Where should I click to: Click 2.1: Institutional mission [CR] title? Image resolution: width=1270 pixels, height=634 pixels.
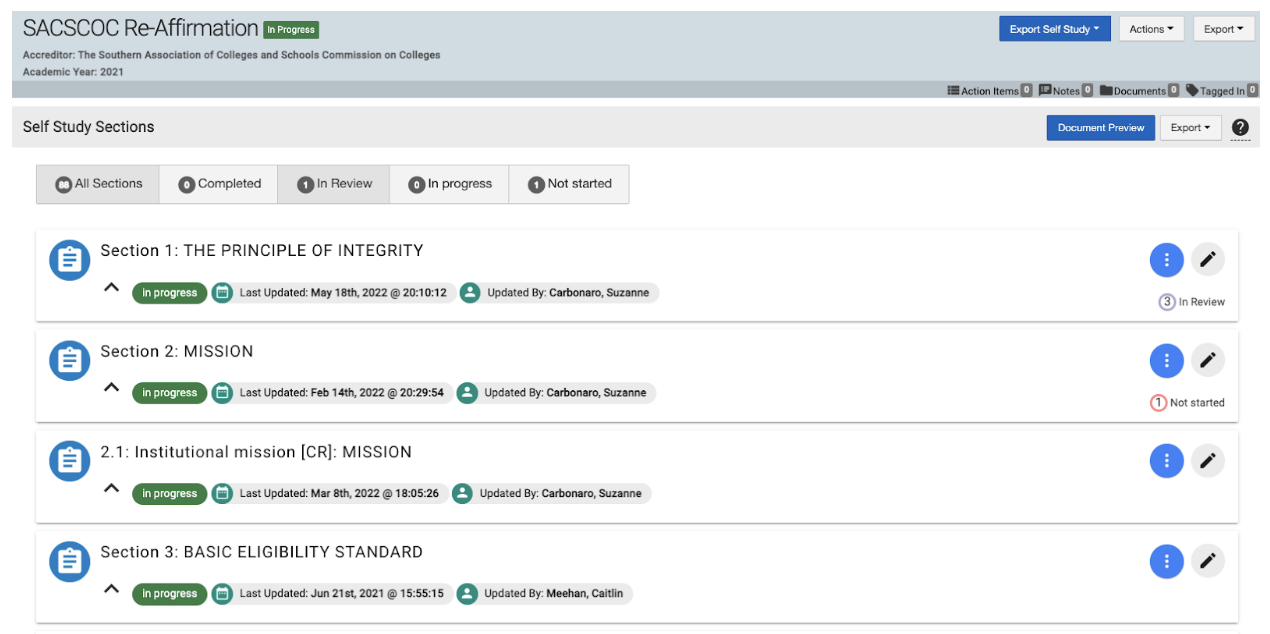(x=256, y=452)
